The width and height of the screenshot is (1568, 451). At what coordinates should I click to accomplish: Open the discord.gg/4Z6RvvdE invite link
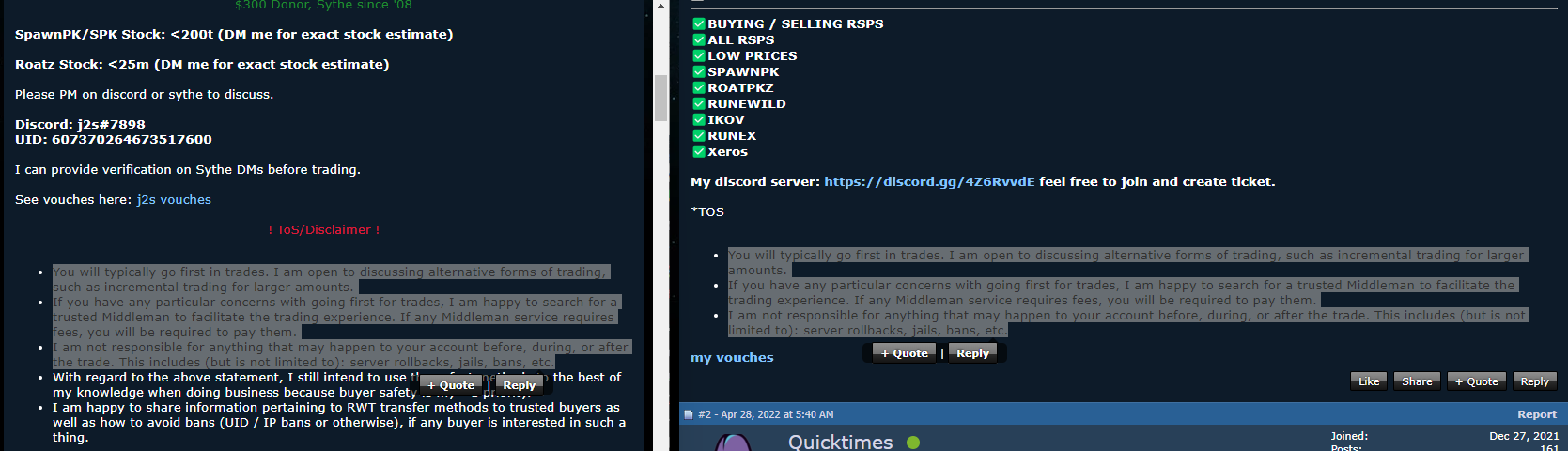click(x=929, y=182)
